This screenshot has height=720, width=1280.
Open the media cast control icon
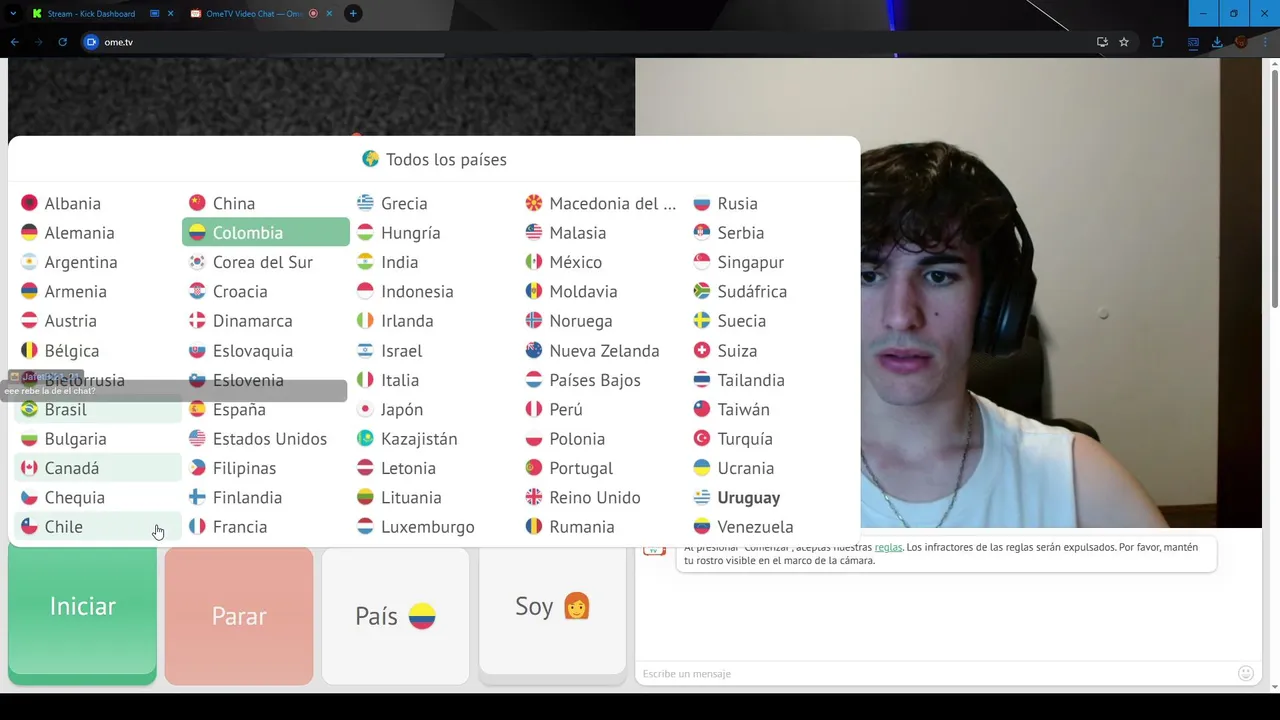click(x=1193, y=42)
